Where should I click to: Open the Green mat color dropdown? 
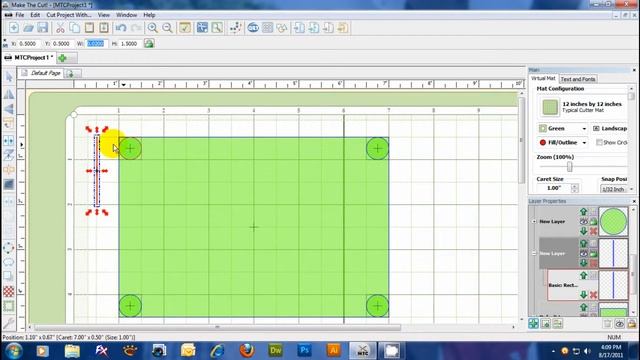point(562,128)
